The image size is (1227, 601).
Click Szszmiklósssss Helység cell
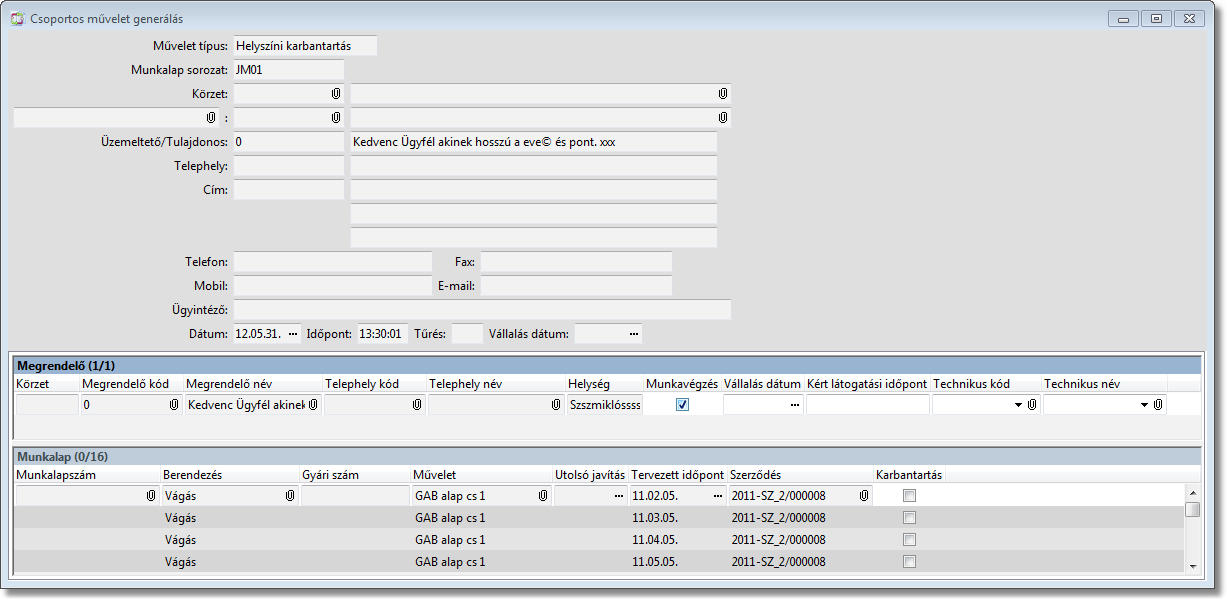click(x=604, y=405)
